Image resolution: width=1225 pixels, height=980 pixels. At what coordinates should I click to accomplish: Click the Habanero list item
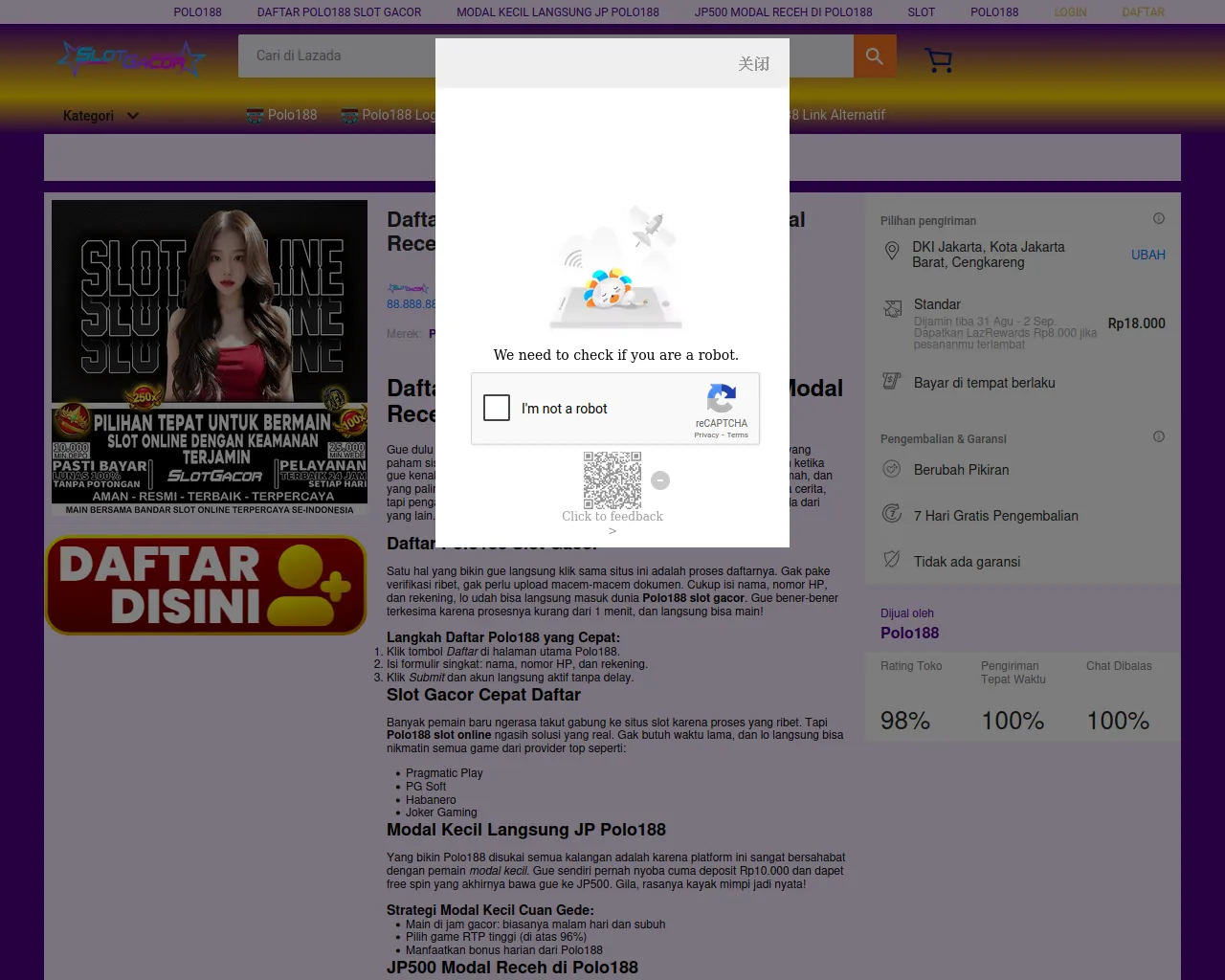pyautogui.click(x=431, y=800)
